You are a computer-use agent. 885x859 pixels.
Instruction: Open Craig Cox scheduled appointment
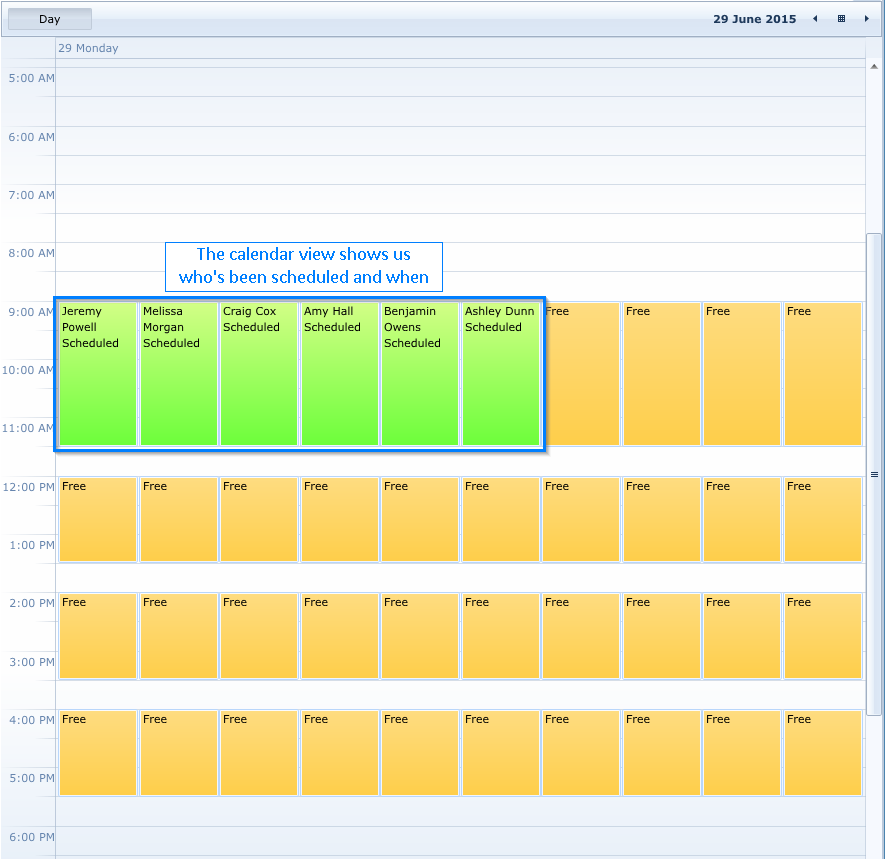click(x=259, y=374)
